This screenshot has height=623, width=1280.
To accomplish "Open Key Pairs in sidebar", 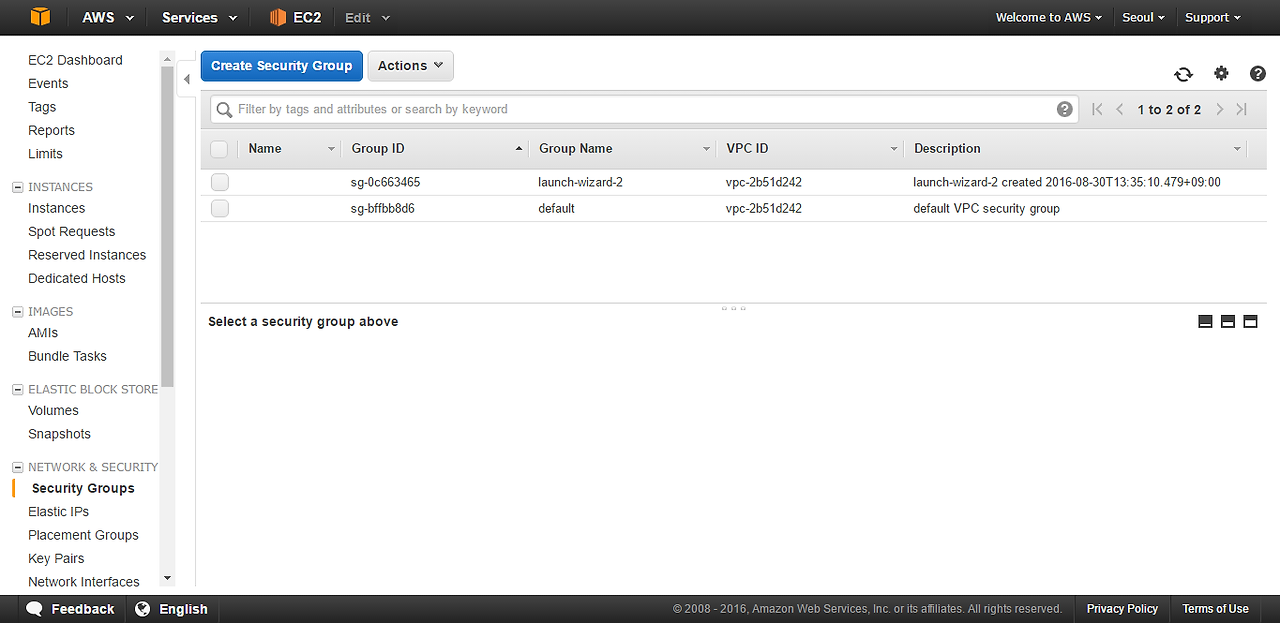I will pyautogui.click(x=56, y=559).
